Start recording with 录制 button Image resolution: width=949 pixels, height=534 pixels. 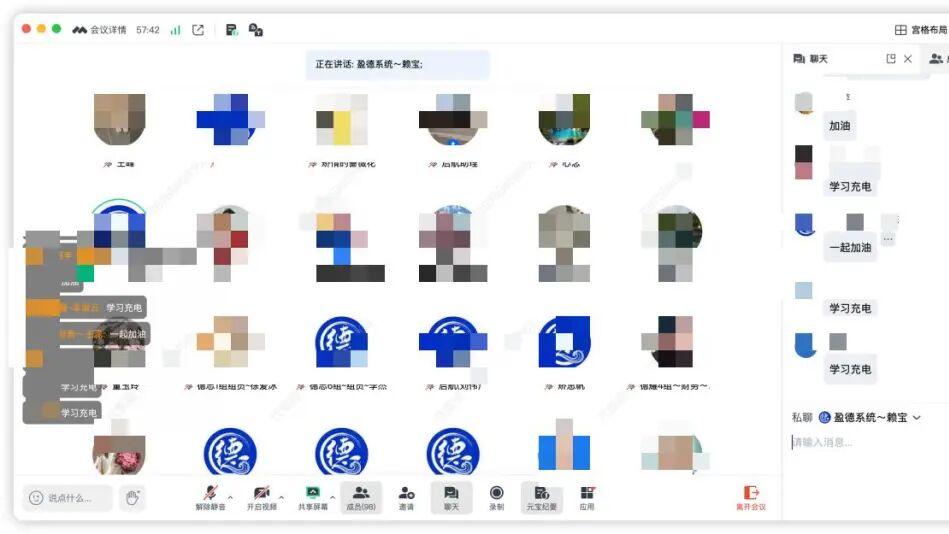pyautogui.click(x=496, y=498)
